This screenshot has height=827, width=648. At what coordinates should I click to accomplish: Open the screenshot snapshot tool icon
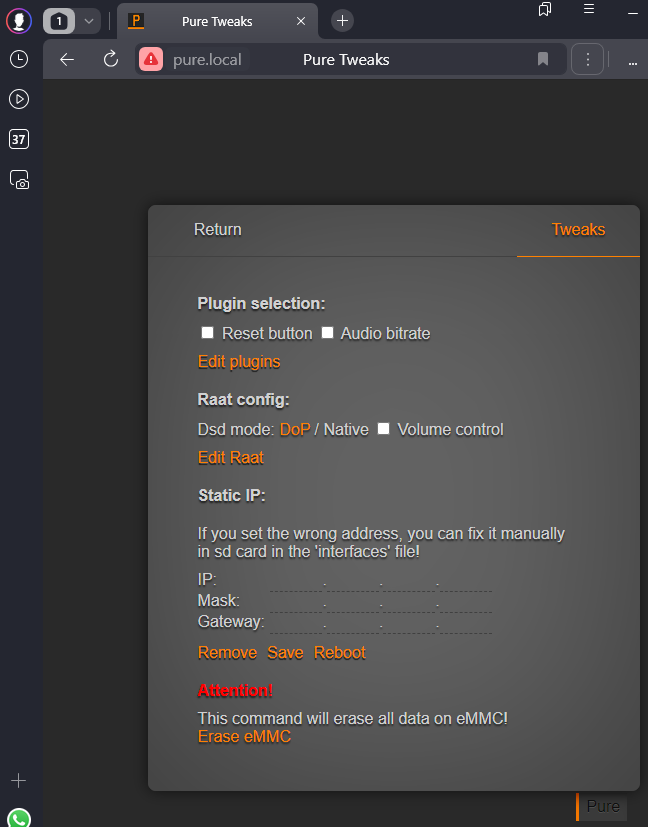point(20,179)
